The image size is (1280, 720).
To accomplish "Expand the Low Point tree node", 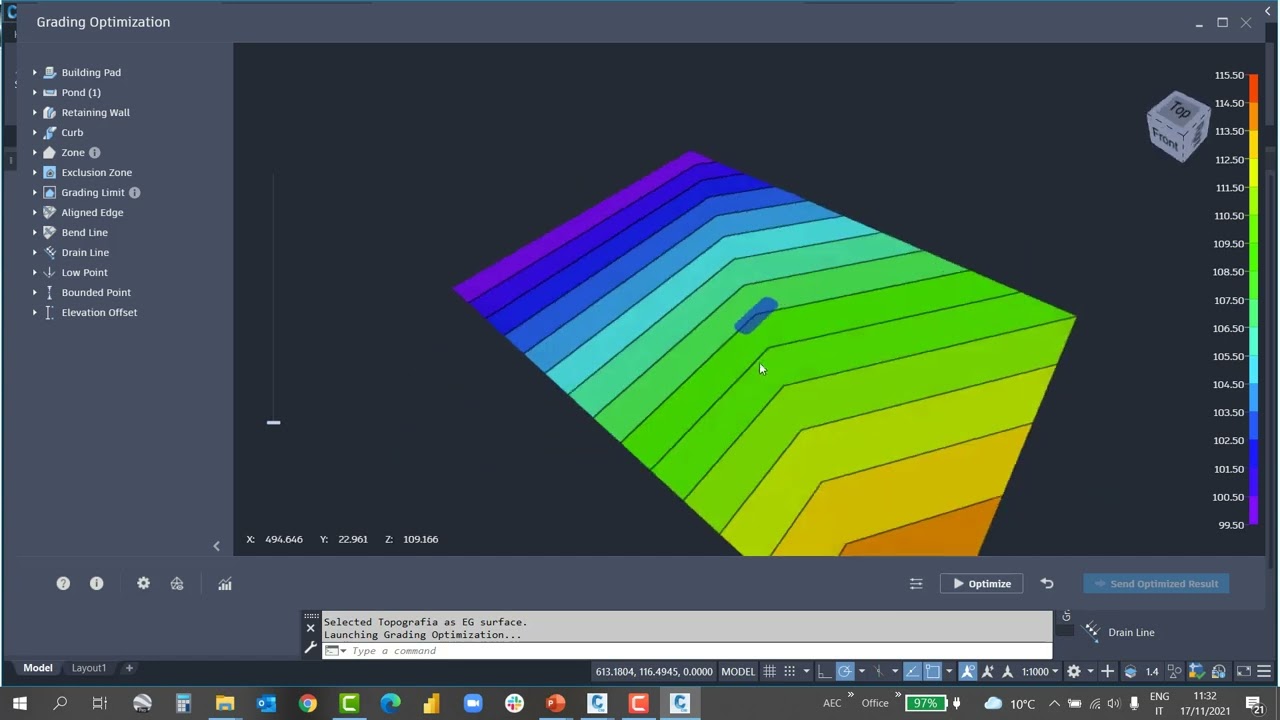I will [x=34, y=273].
